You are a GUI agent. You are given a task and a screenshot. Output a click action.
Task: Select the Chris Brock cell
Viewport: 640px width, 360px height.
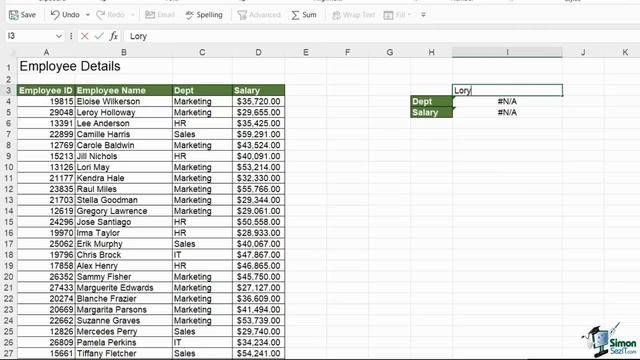coord(124,255)
